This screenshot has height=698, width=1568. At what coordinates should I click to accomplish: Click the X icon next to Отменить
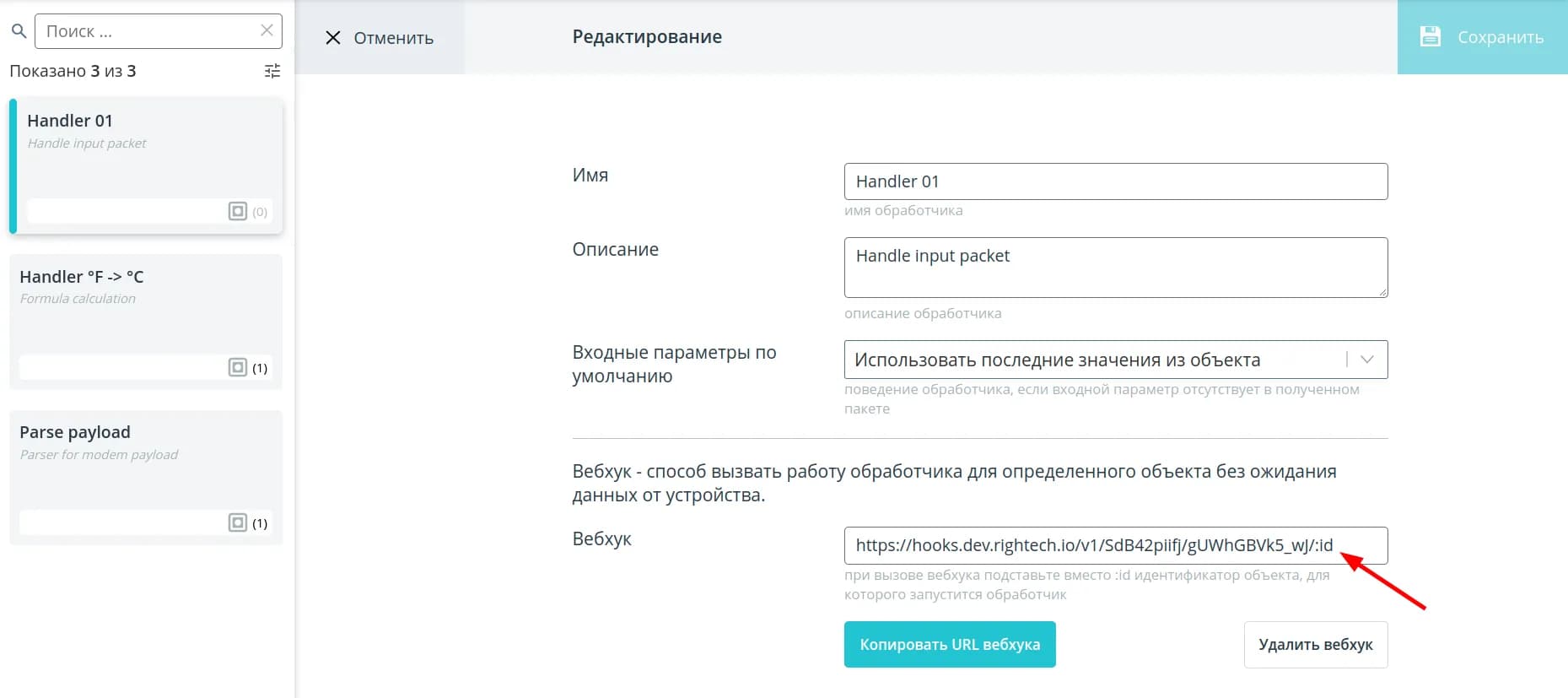pyautogui.click(x=333, y=38)
